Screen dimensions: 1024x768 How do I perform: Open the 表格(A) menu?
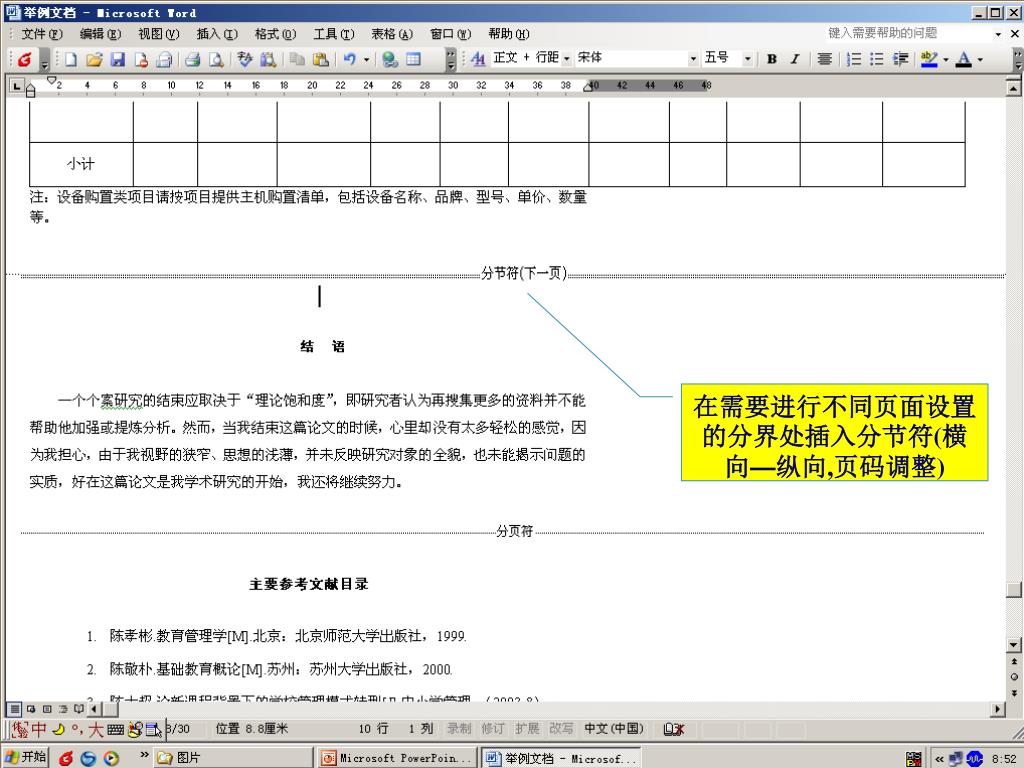pyautogui.click(x=392, y=34)
